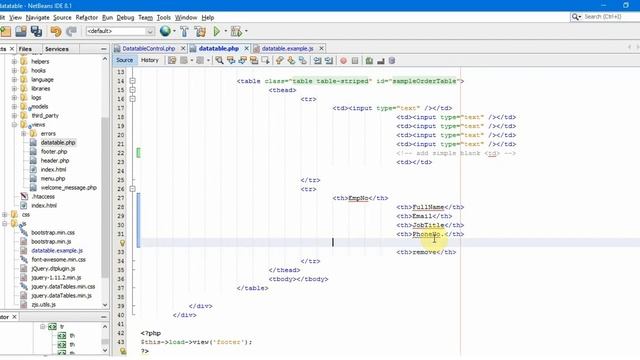Image resolution: width=640 pixels, height=360 pixels.
Task: Select header.php in the tree
Action: (55, 160)
